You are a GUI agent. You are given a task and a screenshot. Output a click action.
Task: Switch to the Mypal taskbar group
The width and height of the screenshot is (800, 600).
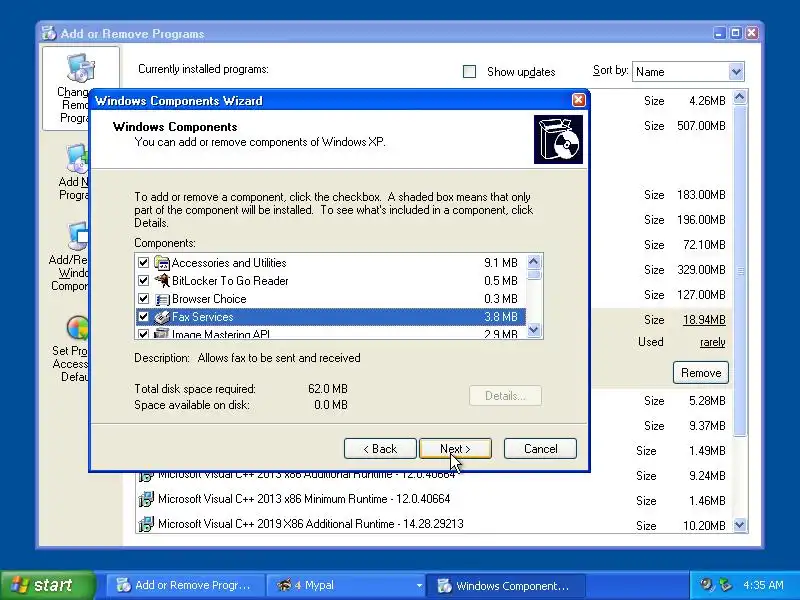(x=344, y=585)
